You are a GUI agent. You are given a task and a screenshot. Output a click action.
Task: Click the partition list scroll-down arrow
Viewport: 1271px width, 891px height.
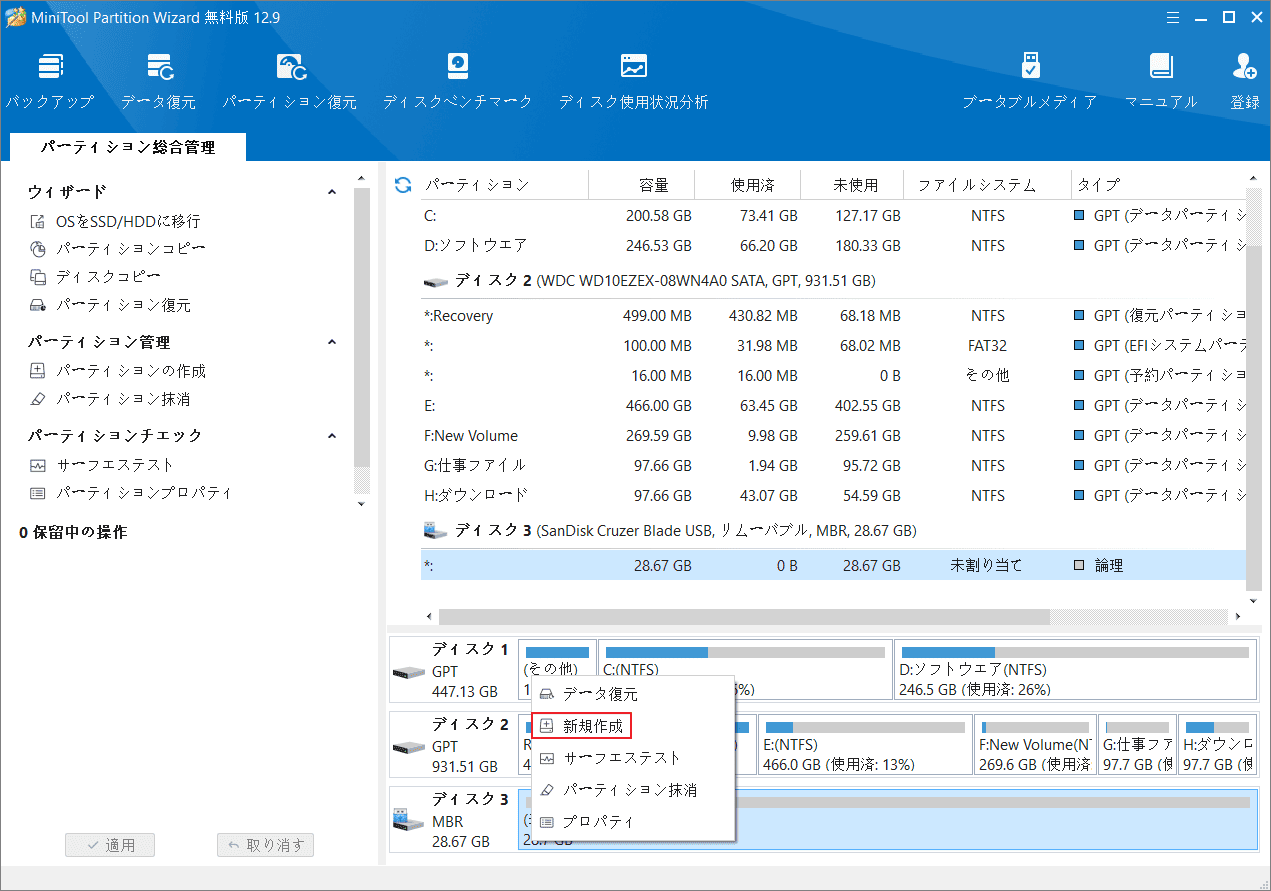pos(1254,602)
